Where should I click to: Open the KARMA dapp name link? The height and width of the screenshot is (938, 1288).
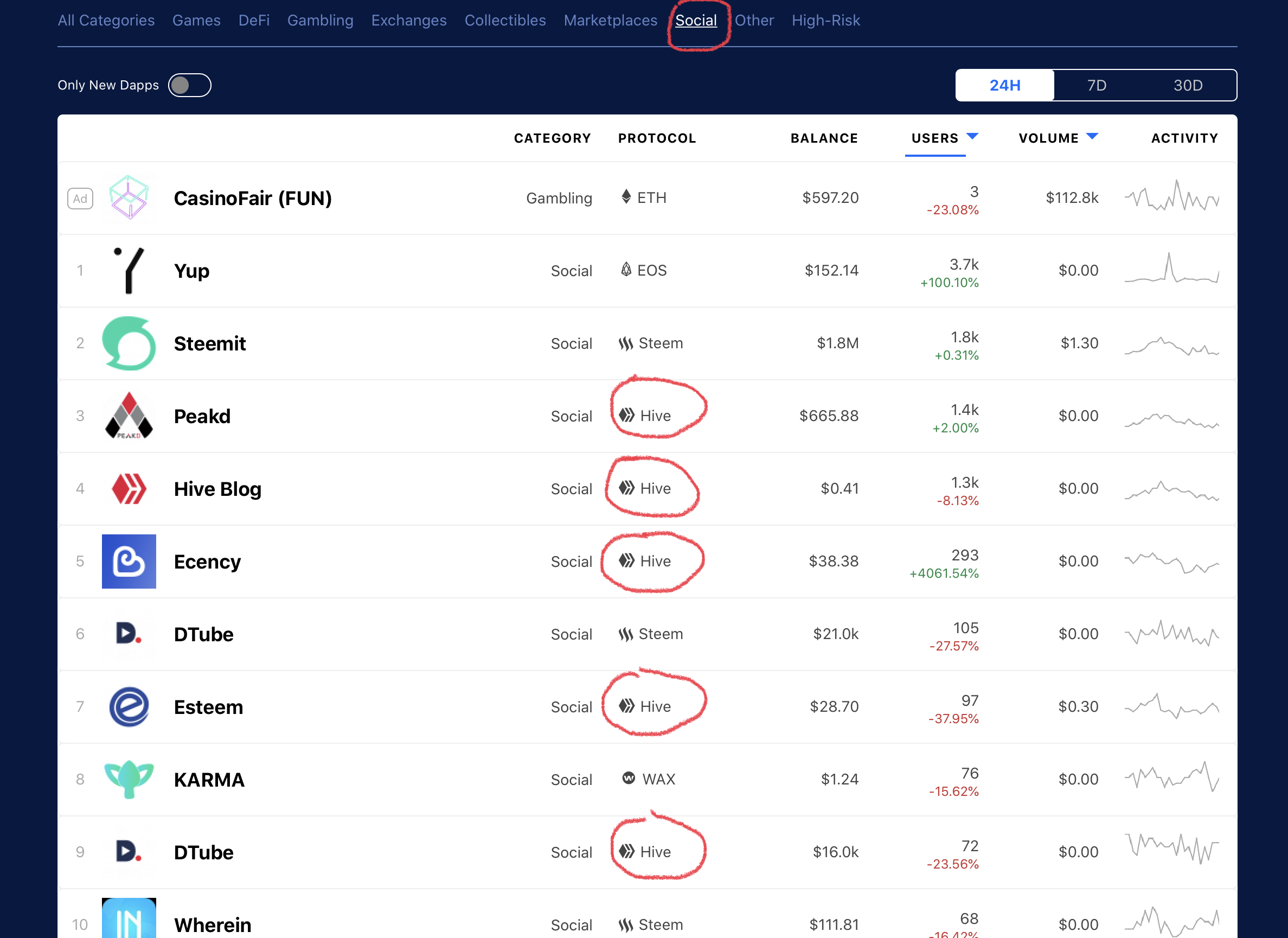pyautogui.click(x=209, y=780)
